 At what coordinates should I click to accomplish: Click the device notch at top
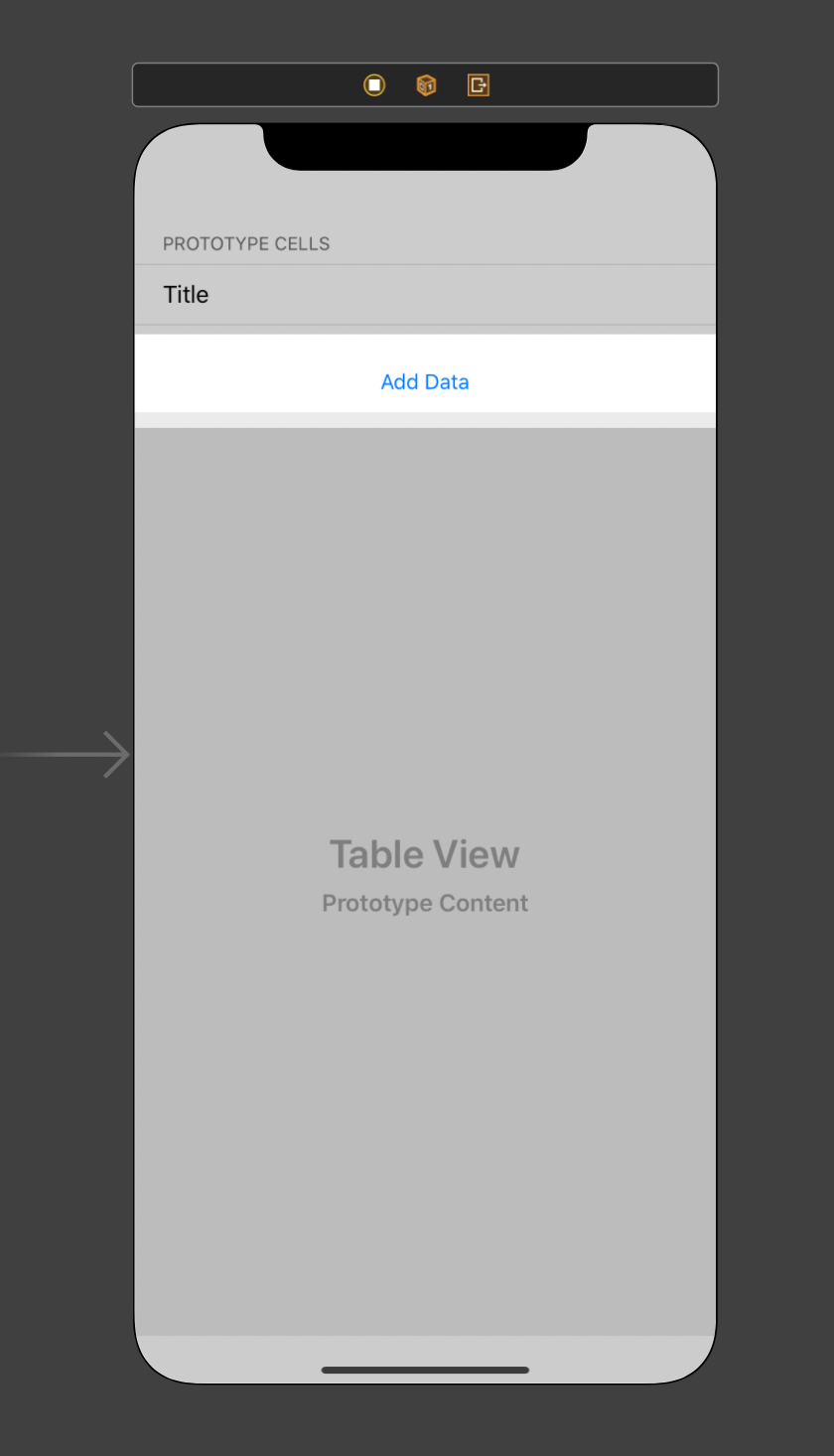pyautogui.click(x=425, y=146)
